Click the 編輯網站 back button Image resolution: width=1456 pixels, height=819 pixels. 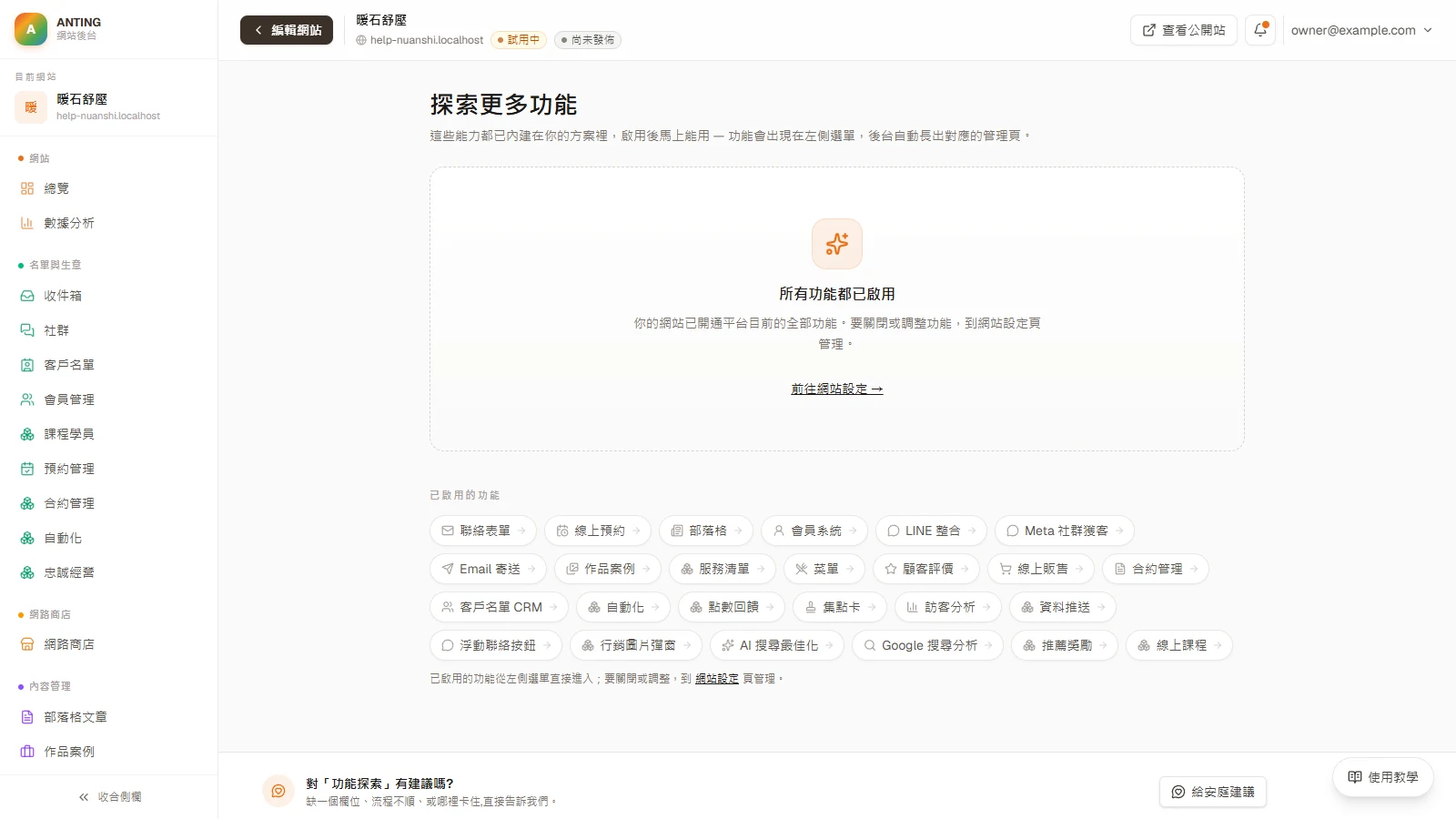tap(287, 30)
